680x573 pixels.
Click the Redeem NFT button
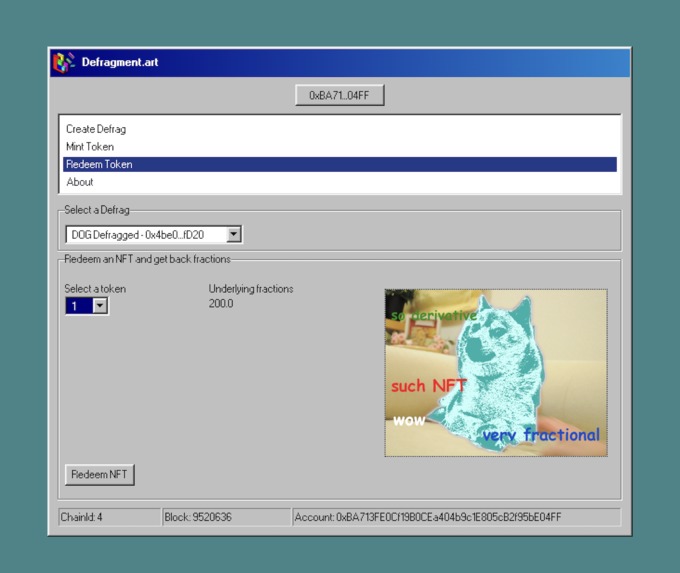(x=99, y=475)
